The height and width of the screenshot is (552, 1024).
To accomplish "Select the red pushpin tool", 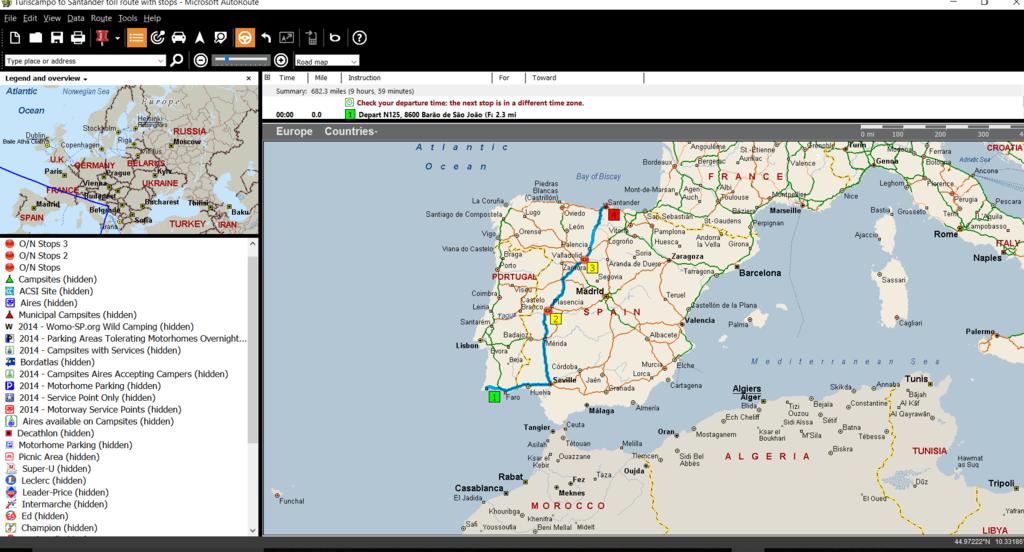I will tap(102, 38).
